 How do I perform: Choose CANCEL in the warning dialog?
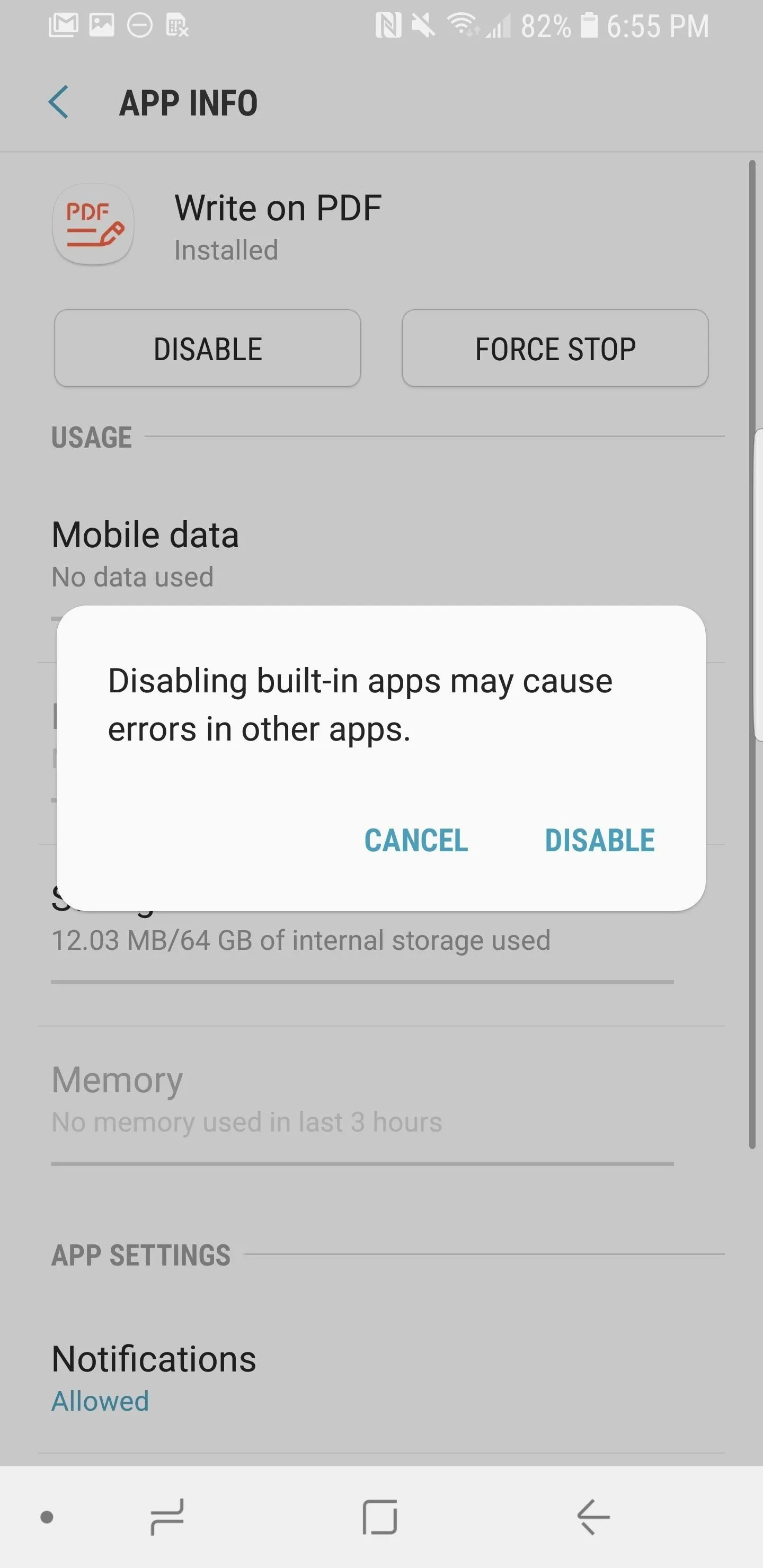[416, 841]
